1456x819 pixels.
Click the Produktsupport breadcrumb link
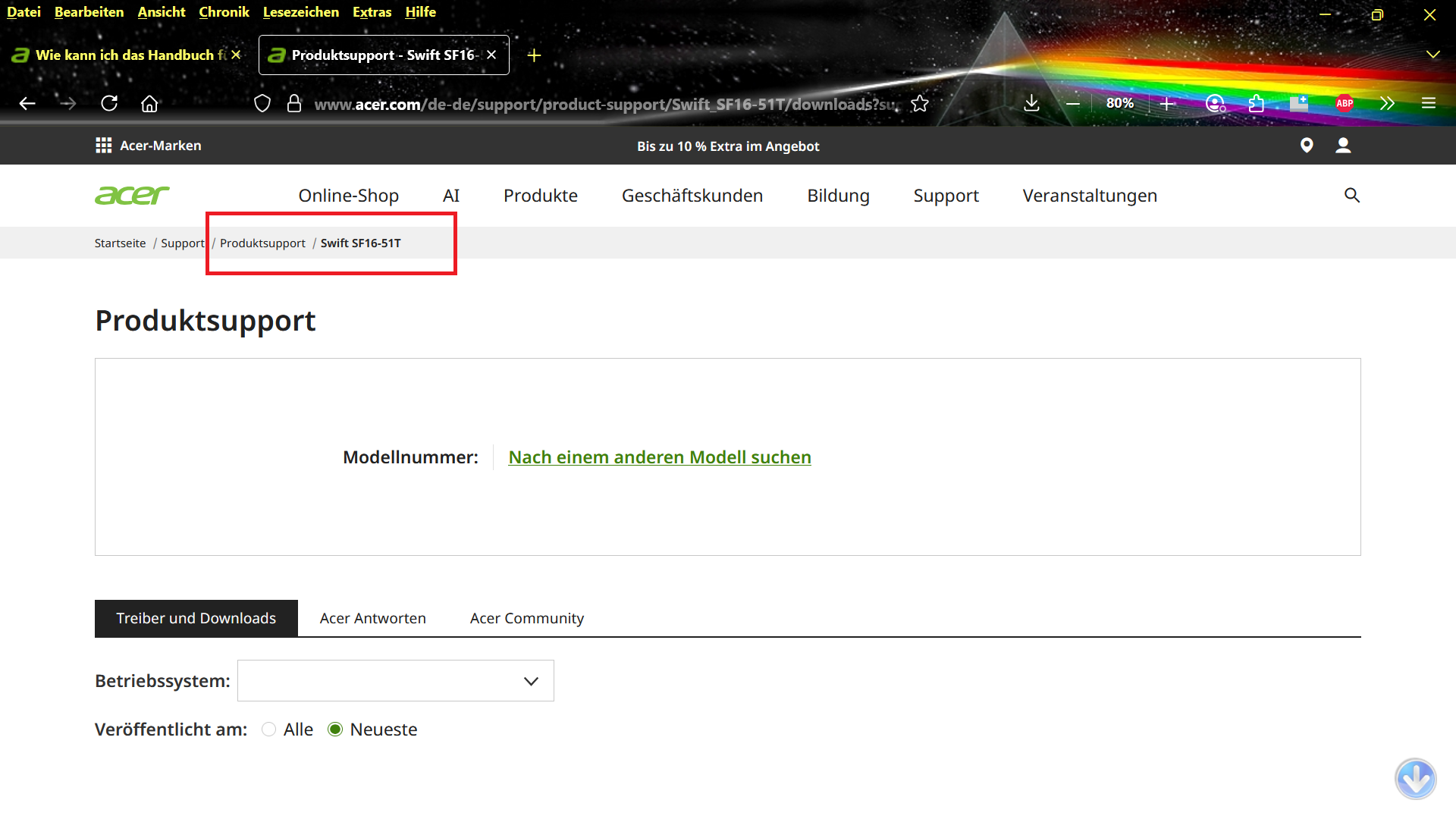pos(262,243)
